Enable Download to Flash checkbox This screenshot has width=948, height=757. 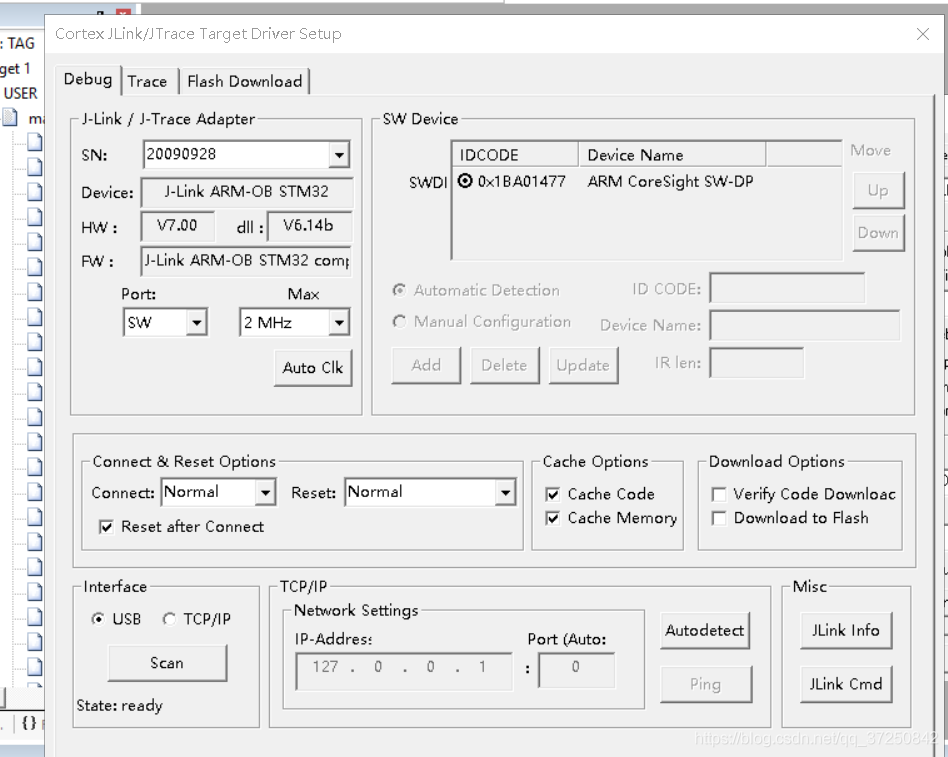pos(719,518)
